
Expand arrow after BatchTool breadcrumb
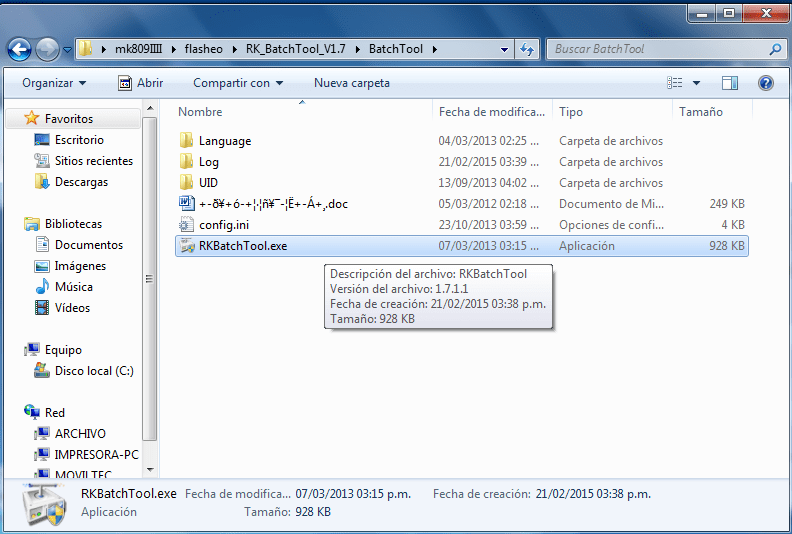tap(434, 50)
